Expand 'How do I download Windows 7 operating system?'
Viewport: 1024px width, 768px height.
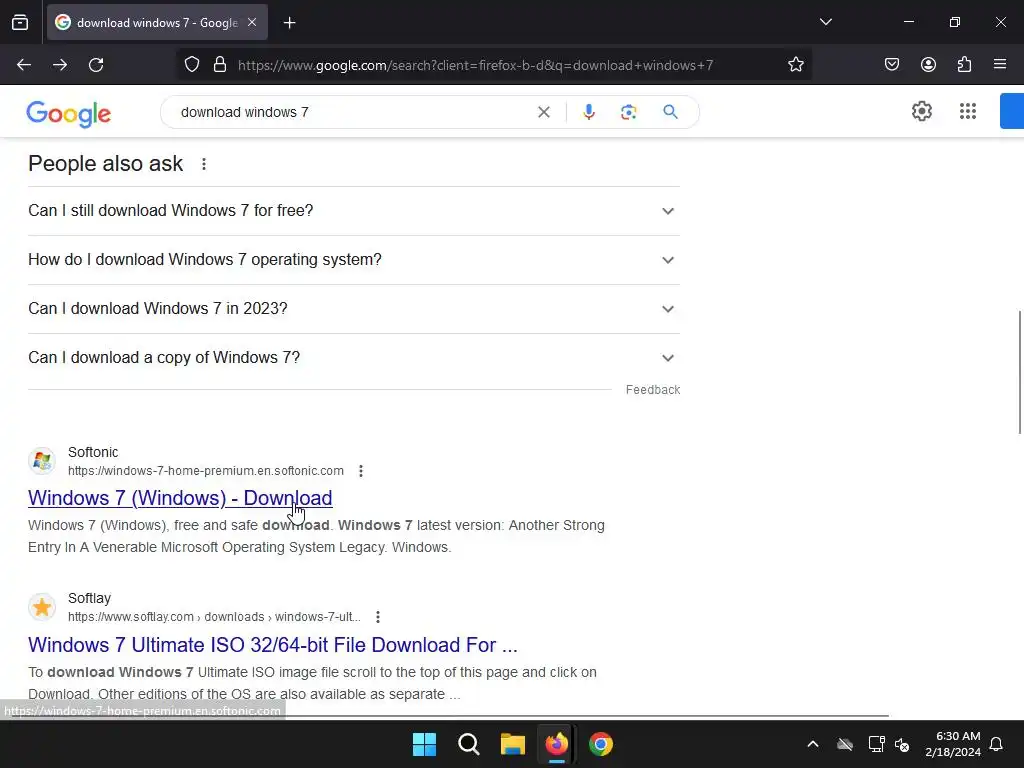(354, 260)
